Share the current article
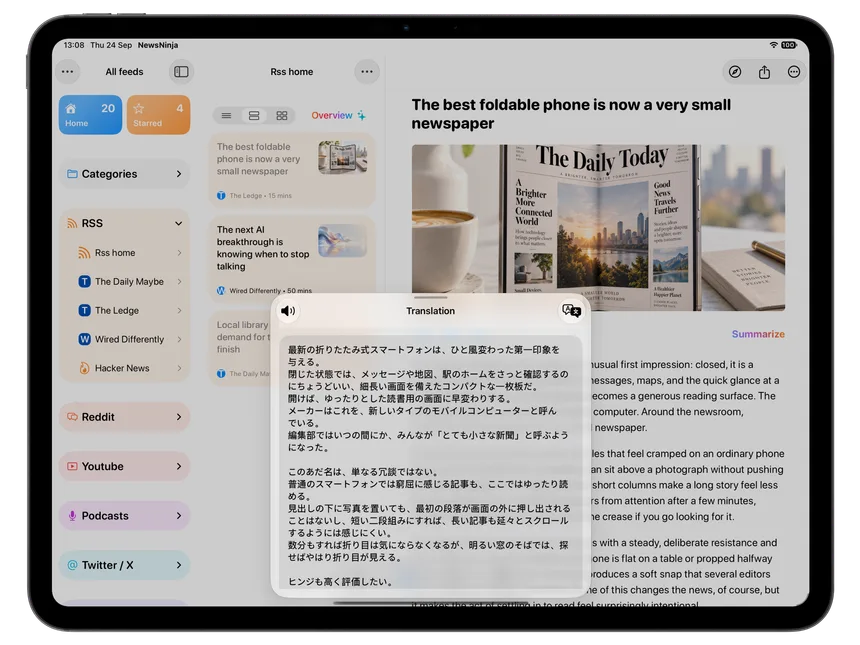The image size is (860, 645). pos(764,72)
